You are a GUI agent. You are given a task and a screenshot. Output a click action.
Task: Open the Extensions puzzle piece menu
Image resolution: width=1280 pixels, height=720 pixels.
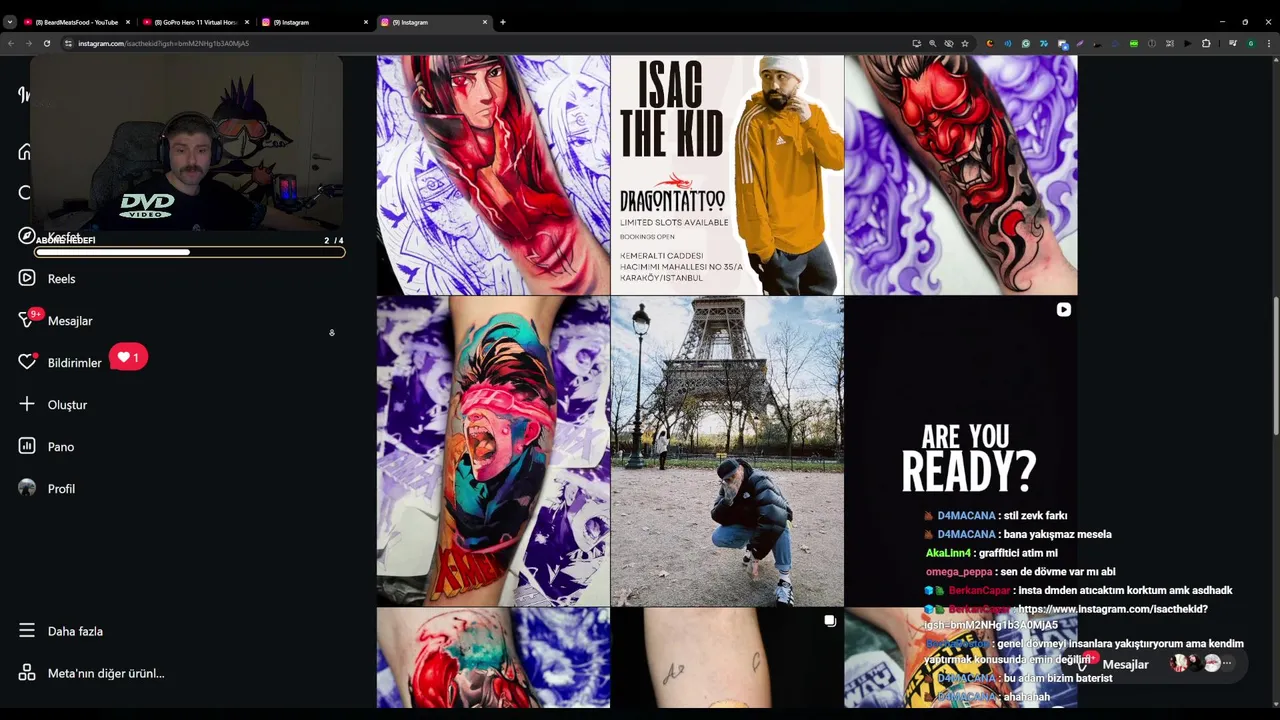[x=1206, y=43]
